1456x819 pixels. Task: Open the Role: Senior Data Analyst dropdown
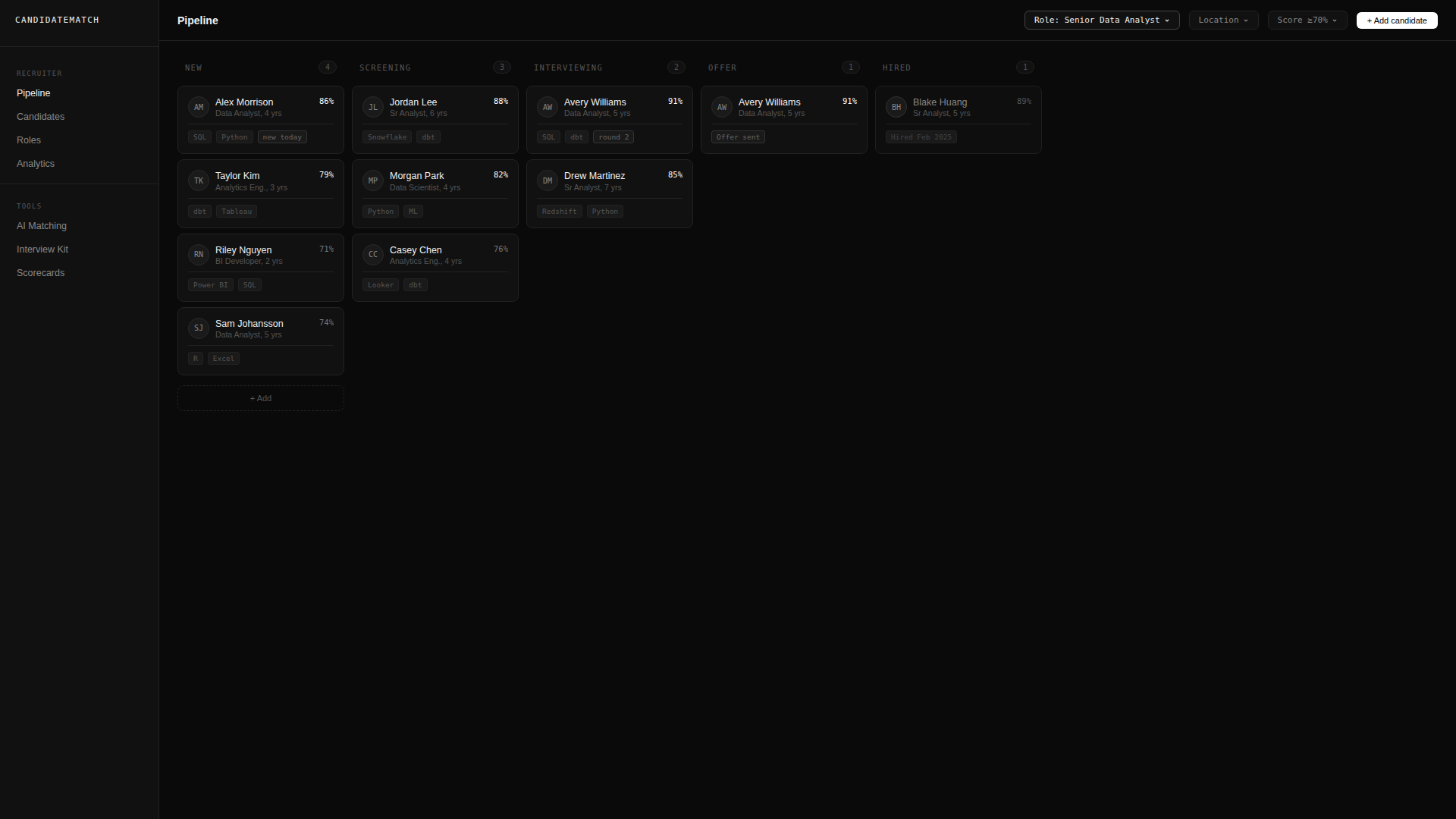tap(1101, 20)
